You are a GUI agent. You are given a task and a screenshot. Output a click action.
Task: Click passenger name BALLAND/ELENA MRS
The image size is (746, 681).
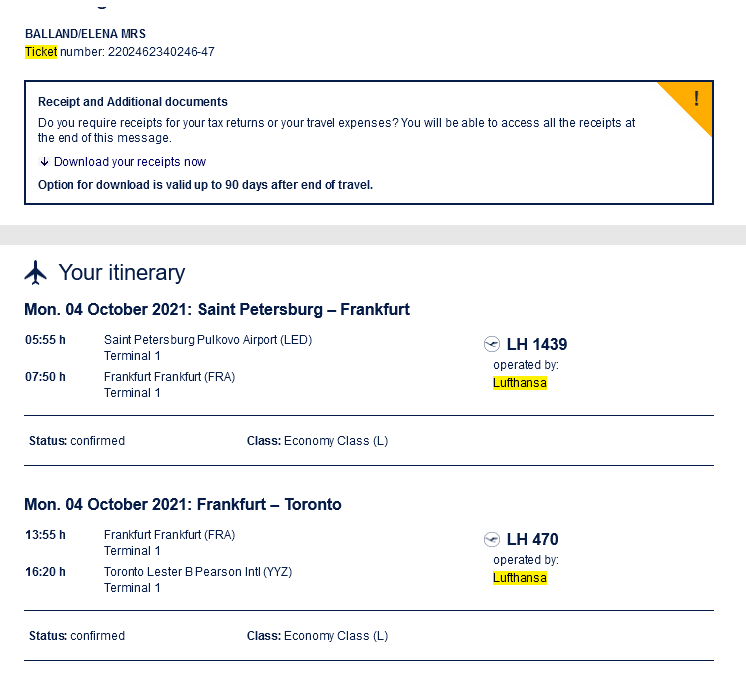[85, 34]
